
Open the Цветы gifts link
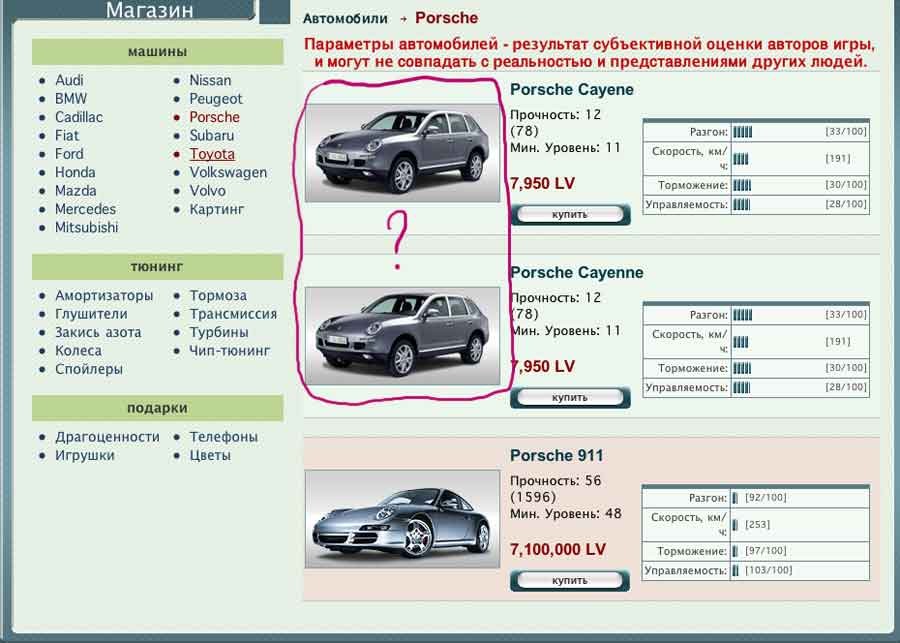[x=210, y=455]
